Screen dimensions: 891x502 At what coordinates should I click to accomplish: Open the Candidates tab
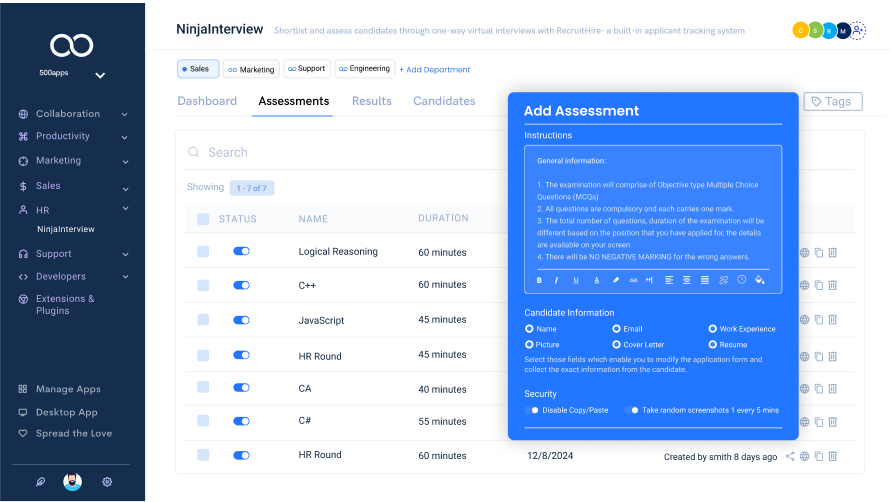(x=444, y=101)
